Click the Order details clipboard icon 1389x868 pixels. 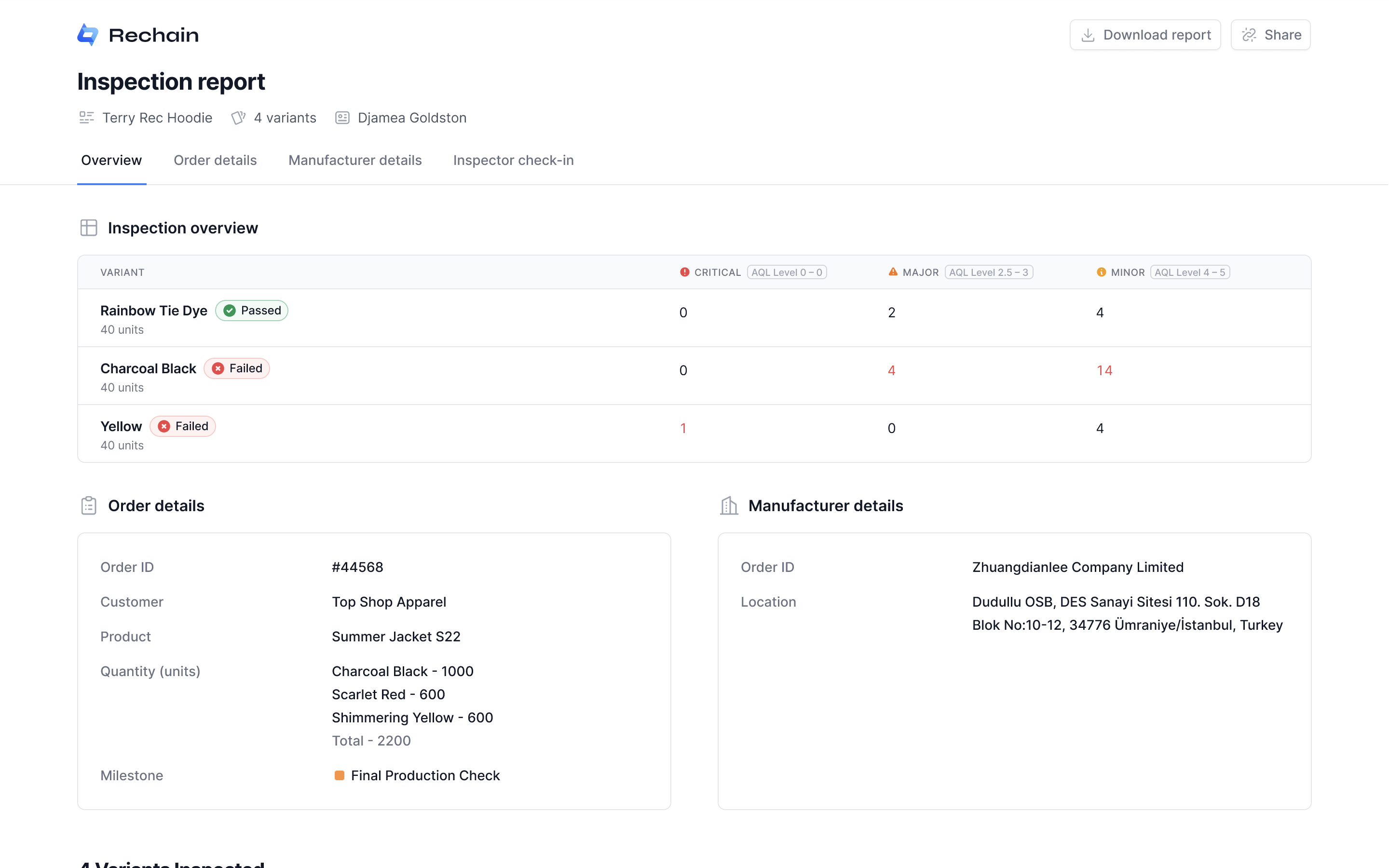[89, 506]
